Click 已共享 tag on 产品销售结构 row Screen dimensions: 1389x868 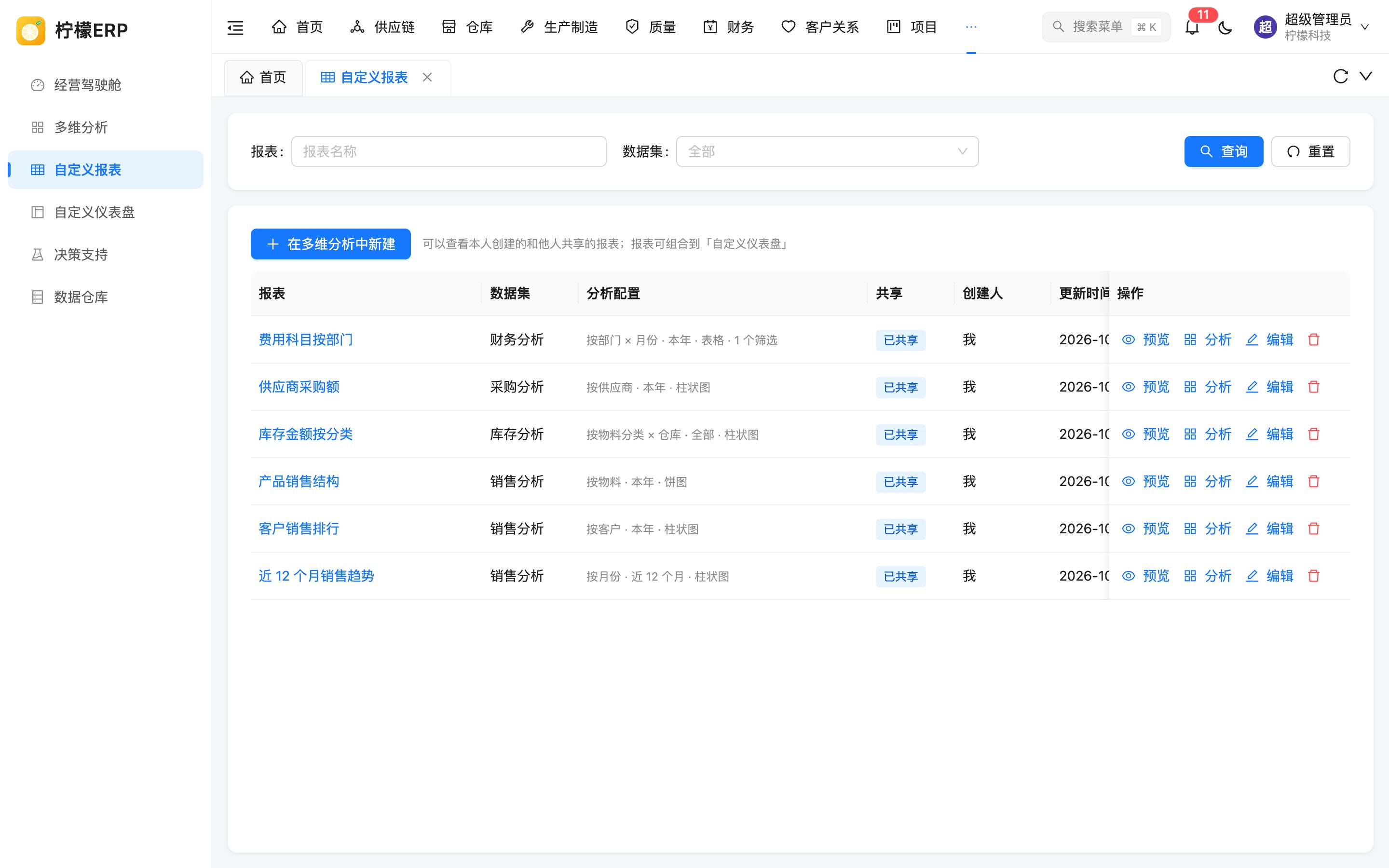tap(900, 482)
